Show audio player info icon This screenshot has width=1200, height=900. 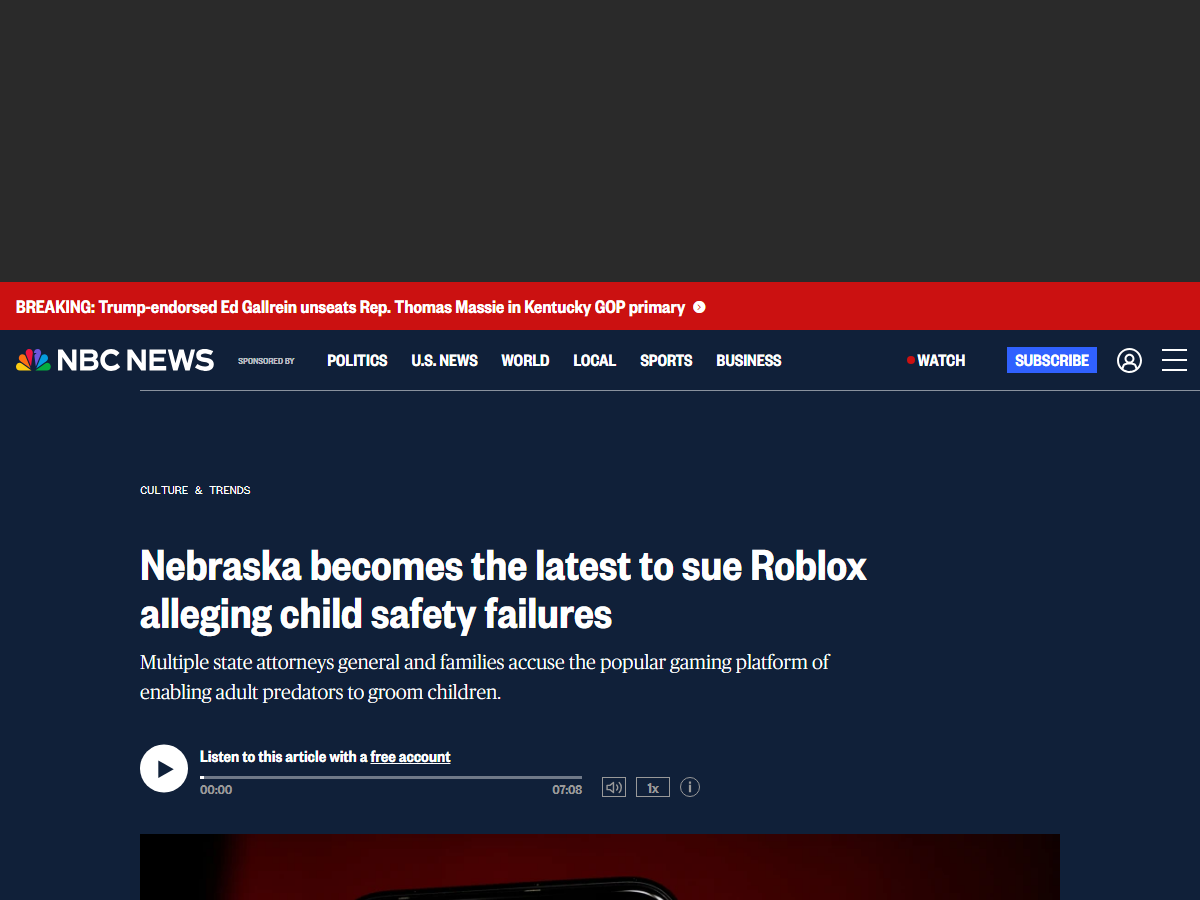690,787
